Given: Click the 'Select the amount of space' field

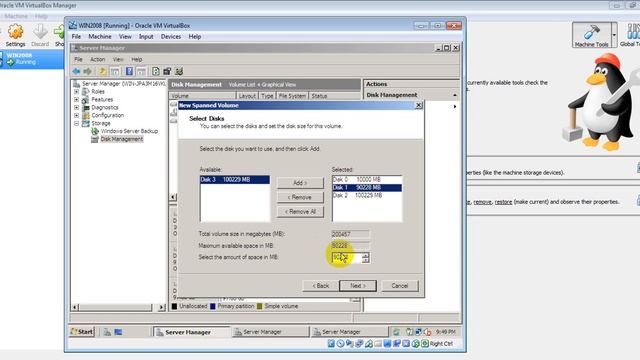Looking at the screenshot, I should pyautogui.click(x=346, y=258).
